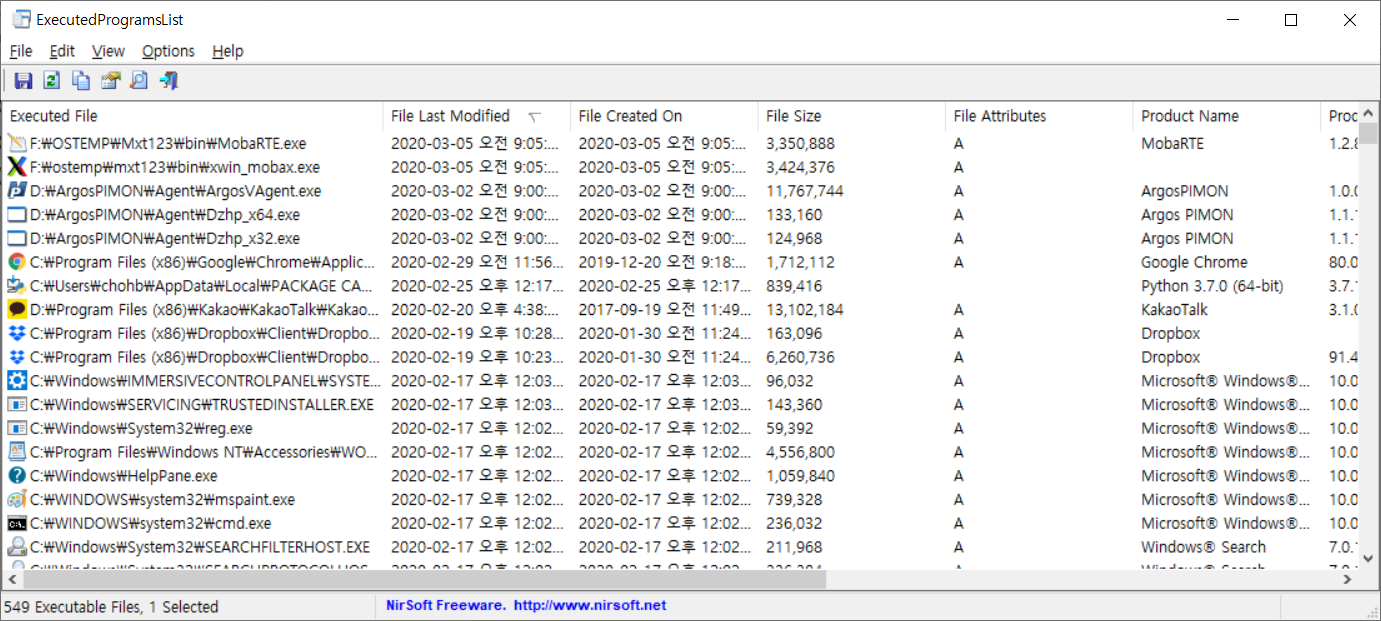This screenshot has height=621, width=1381.
Task: Click the file size value 1,059,840
Action: point(800,476)
